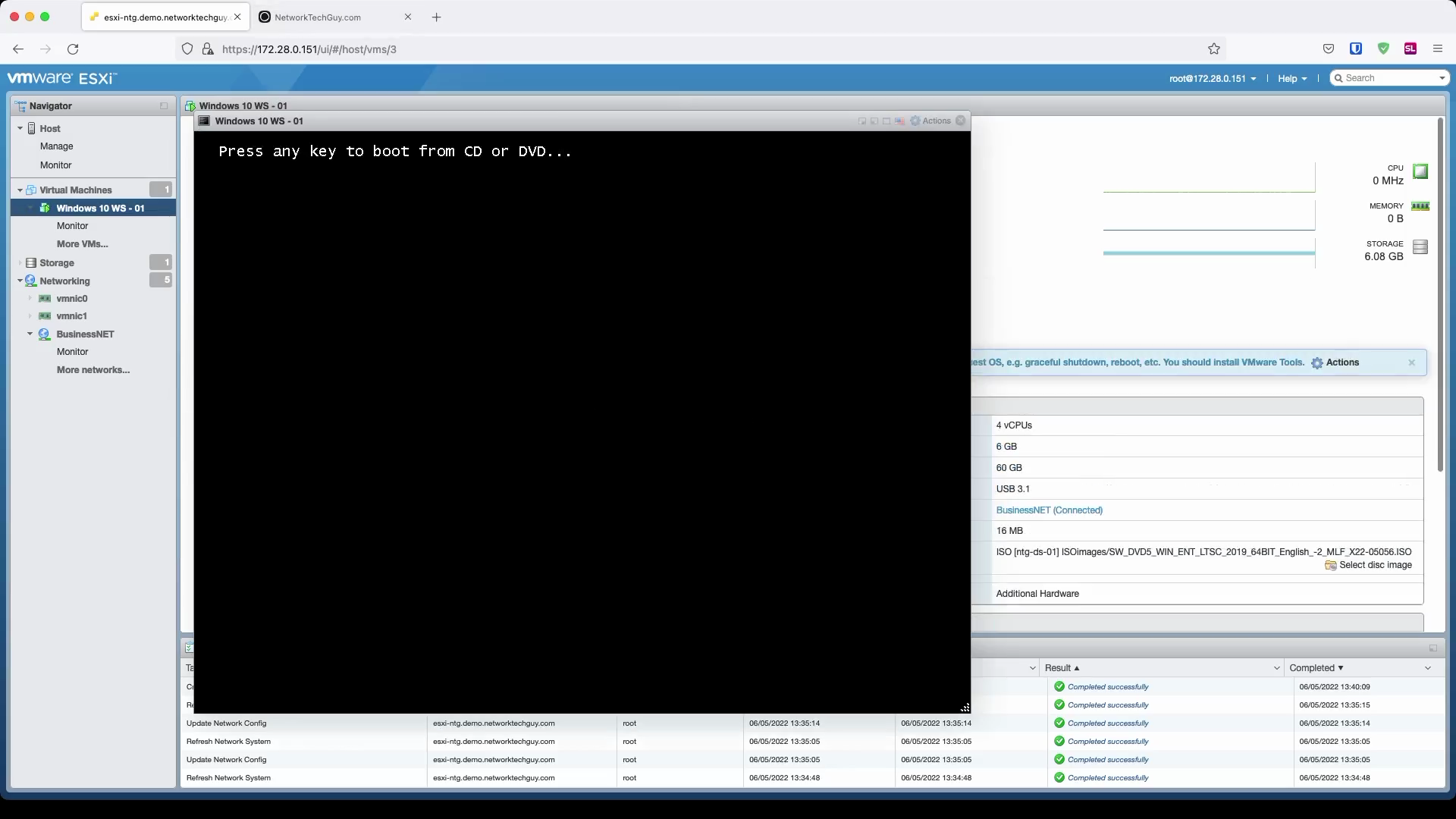Dismiss the VMware Tools notice
The height and width of the screenshot is (819, 1456).
1411,362
